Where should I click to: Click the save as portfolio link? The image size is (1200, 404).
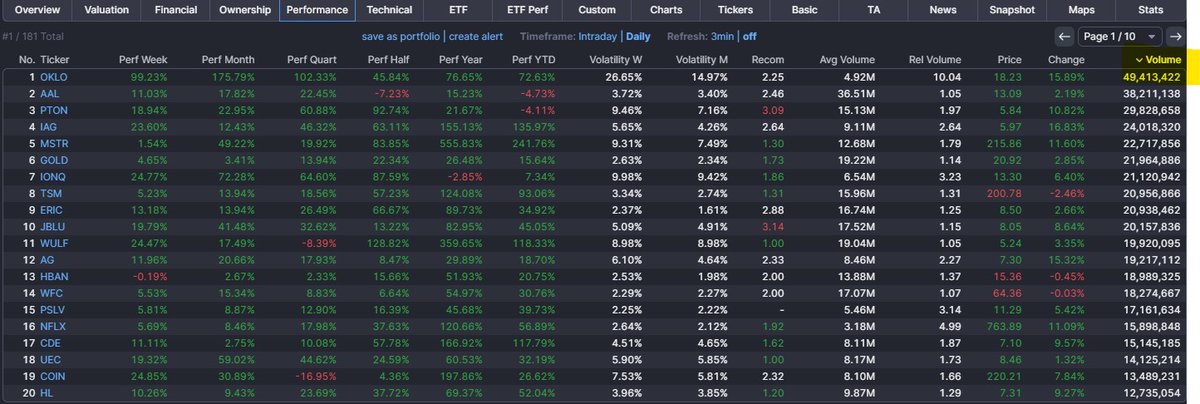point(402,36)
